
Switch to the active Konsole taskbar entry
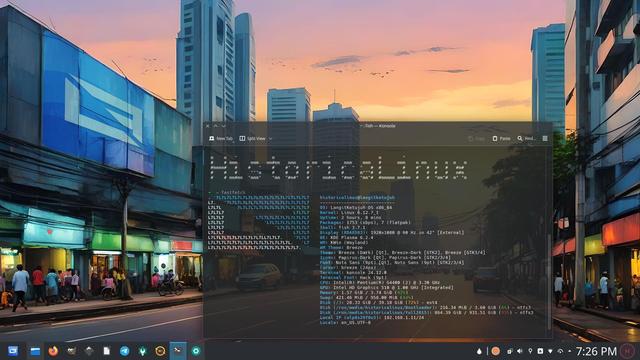pos(178,351)
